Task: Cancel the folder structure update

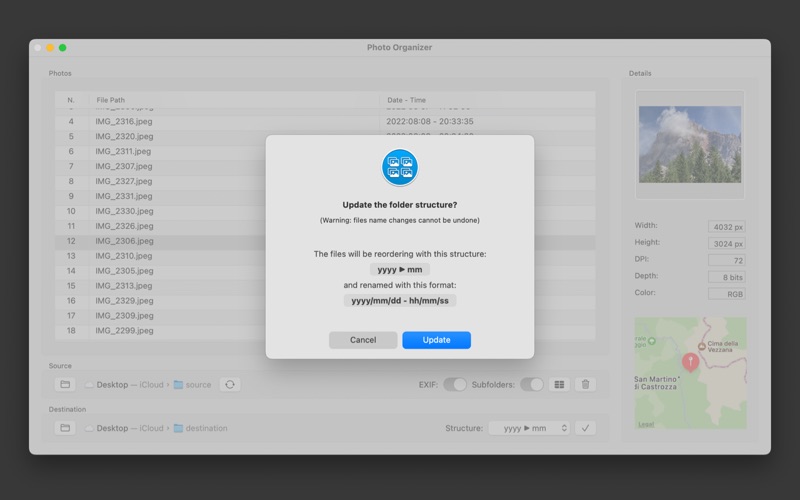Action: tap(363, 340)
